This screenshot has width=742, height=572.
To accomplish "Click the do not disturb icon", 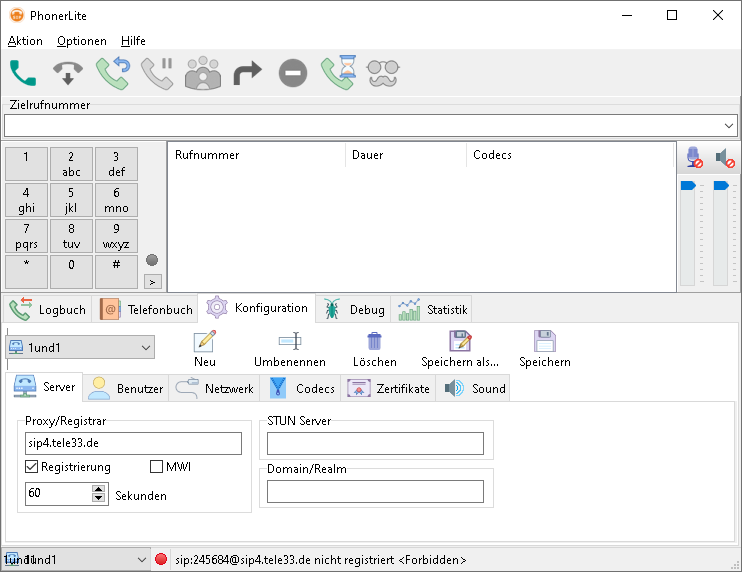I will tap(293, 73).
